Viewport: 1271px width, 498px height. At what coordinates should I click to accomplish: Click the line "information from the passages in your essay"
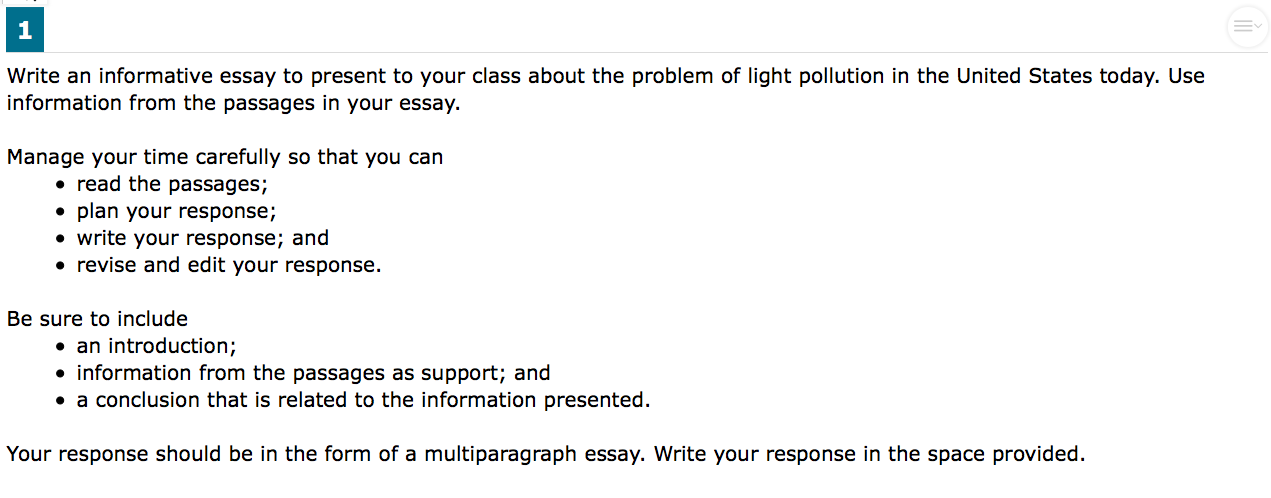[x=233, y=103]
